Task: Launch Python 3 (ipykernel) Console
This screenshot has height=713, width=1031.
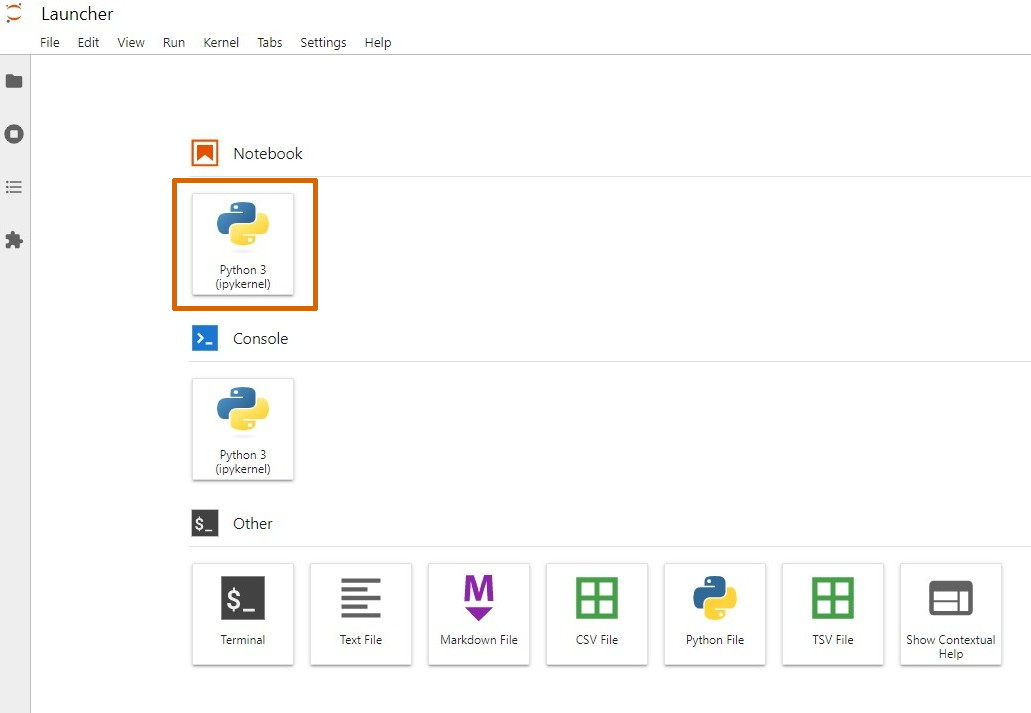Action: 243,429
